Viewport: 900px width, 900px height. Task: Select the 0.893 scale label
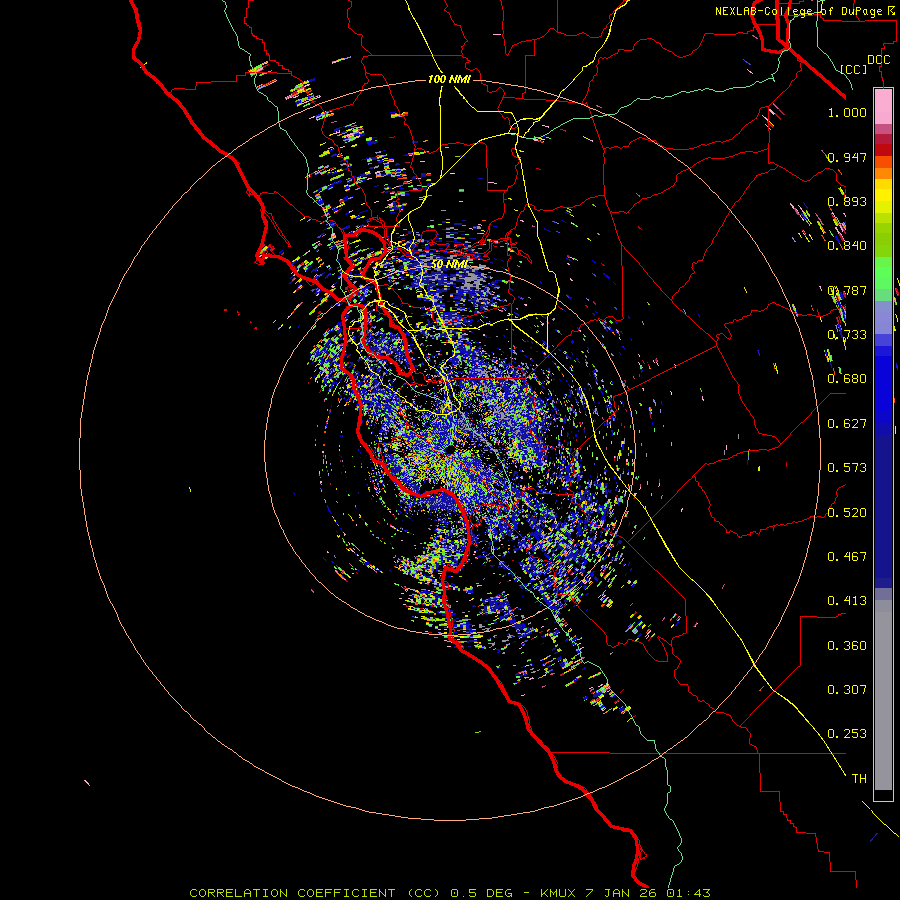click(x=847, y=201)
